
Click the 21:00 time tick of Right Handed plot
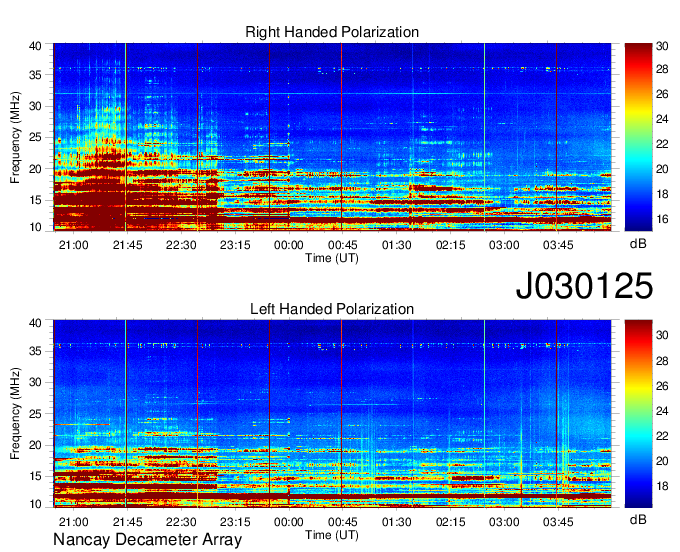click(73, 245)
